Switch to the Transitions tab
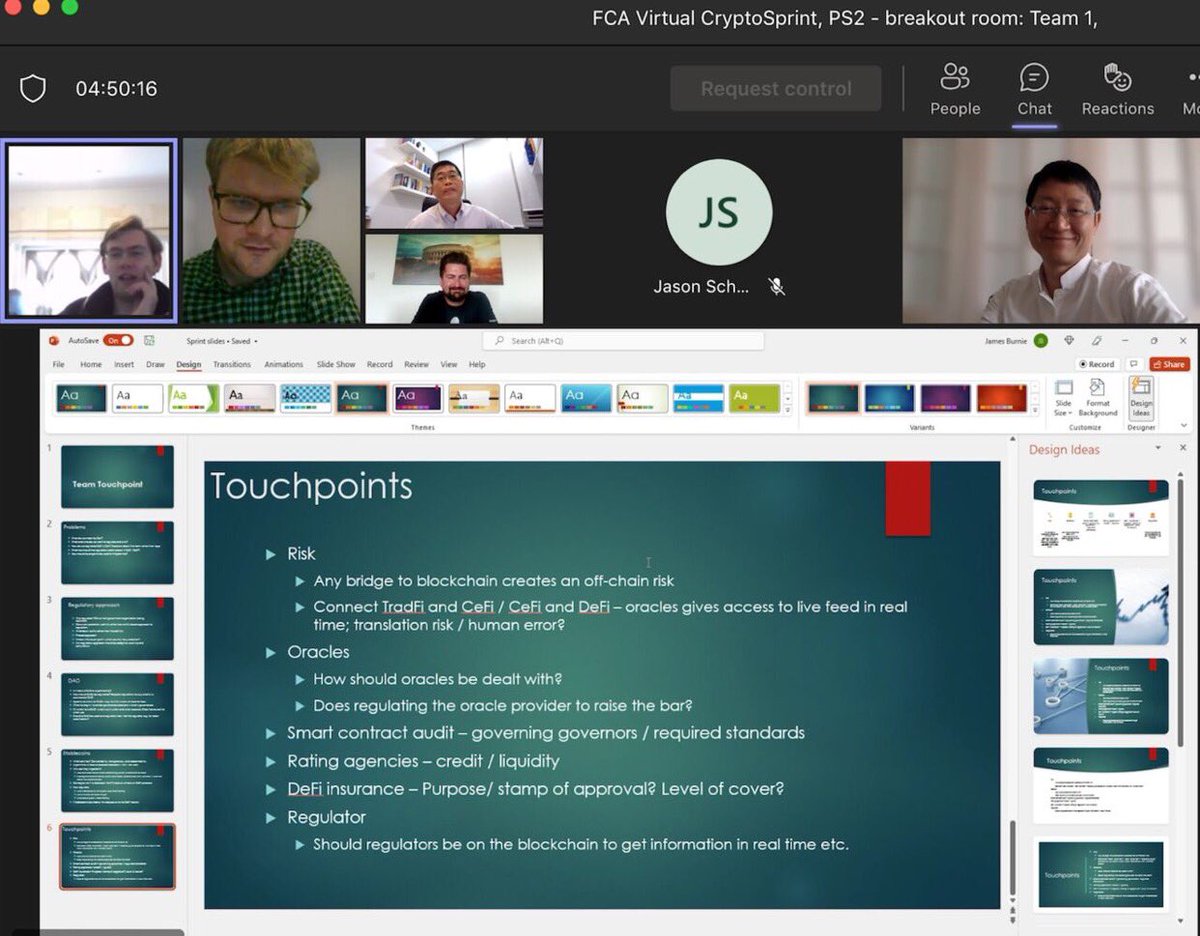The image size is (1200, 936). click(232, 365)
